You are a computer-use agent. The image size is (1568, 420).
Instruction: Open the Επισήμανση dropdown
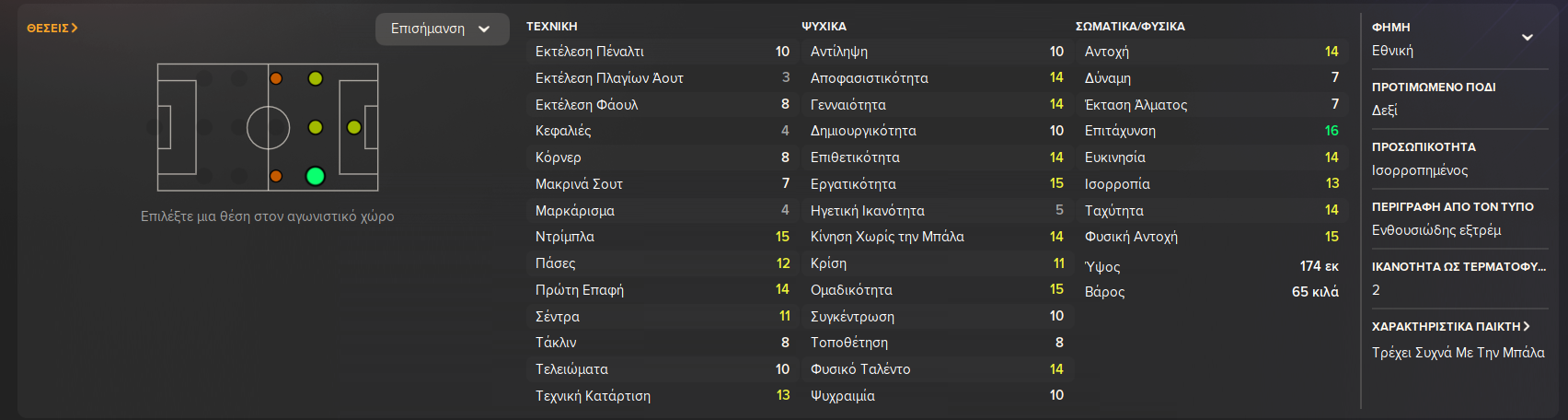(x=442, y=29)
